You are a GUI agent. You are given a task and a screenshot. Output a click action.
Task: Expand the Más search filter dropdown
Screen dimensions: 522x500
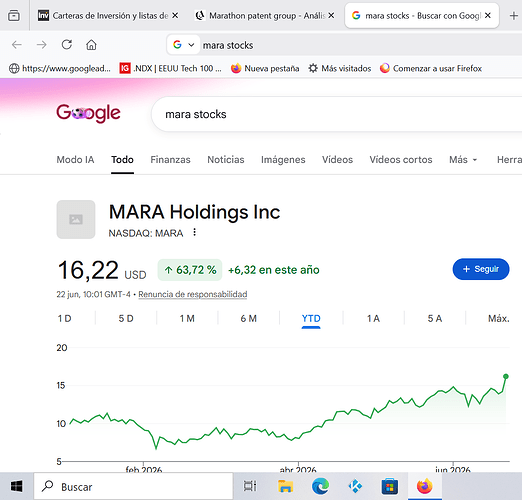(x=463, y=160)
